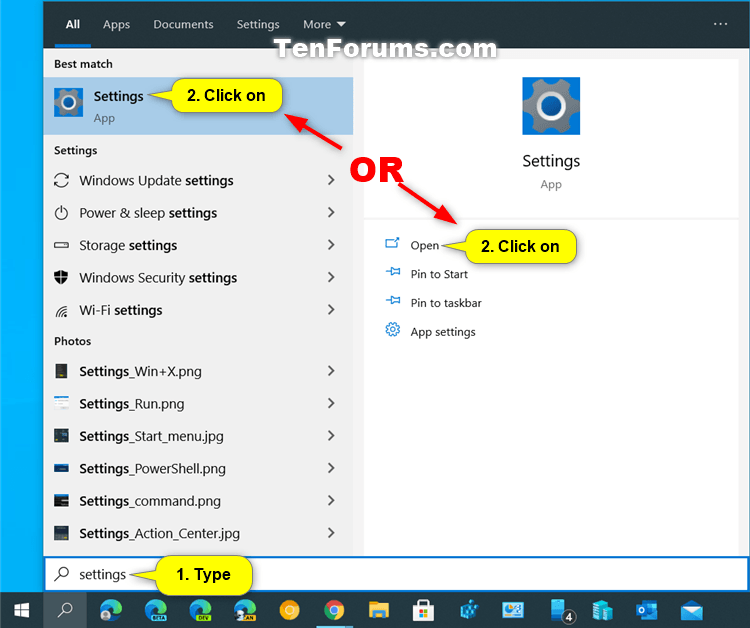The image size is (750, 628).
Task: Click the Windows Start button
Action: pos(22,610)
